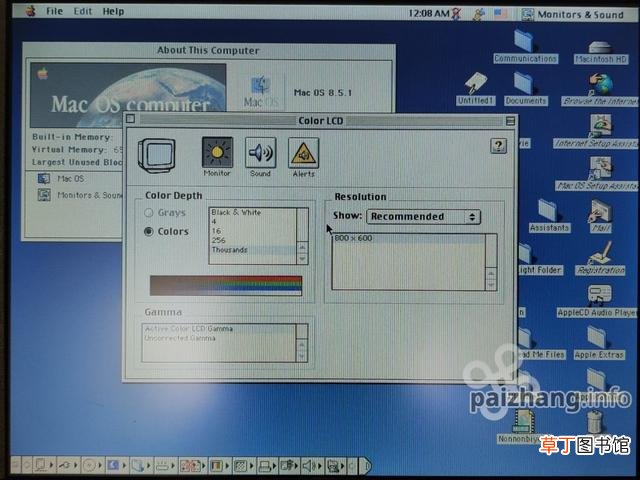Click the color spectrum bar under Color Depth
The height and width of the screenshot is (480, 640).
coord(226,285)
